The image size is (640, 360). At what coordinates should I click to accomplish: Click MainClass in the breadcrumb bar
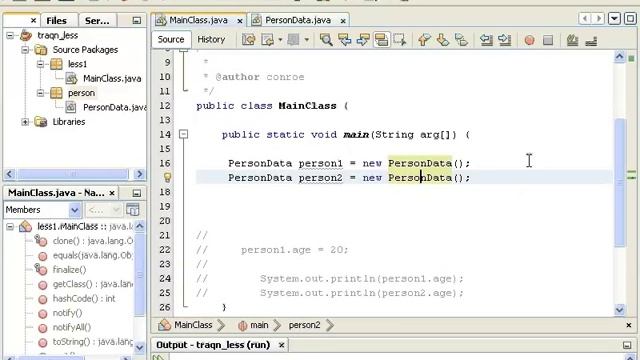[193, 325]
